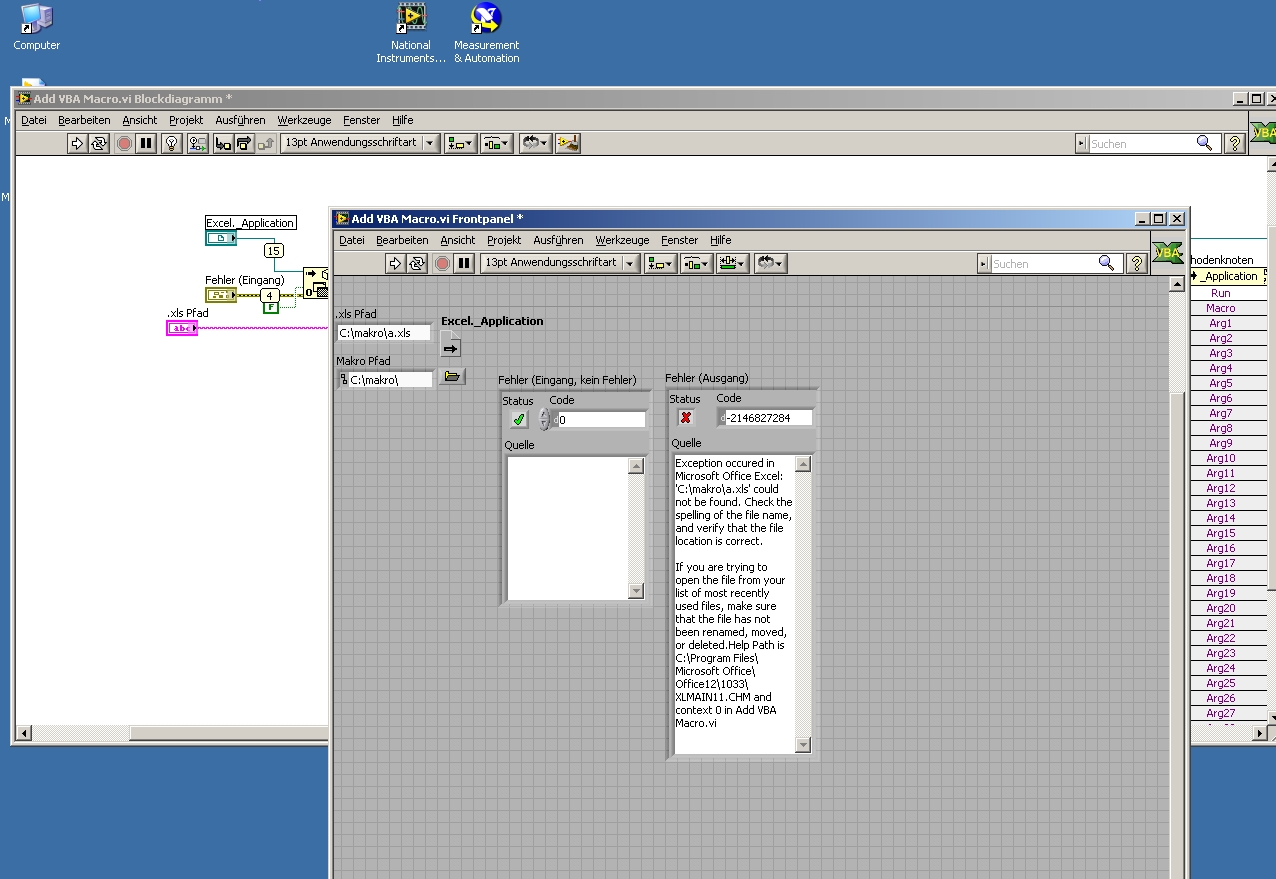The height and width of the screenshot is (879, 1276).
Task: Click the Run arrow in Frontpanel toolbar
Action: 395,263
